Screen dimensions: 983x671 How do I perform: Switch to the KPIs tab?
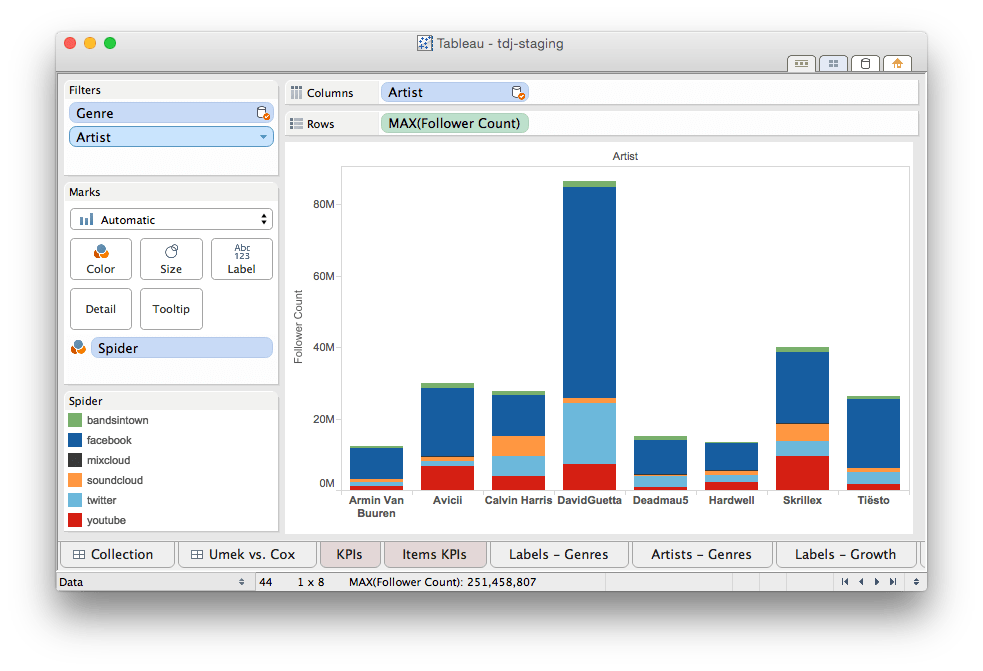point(349,554)
